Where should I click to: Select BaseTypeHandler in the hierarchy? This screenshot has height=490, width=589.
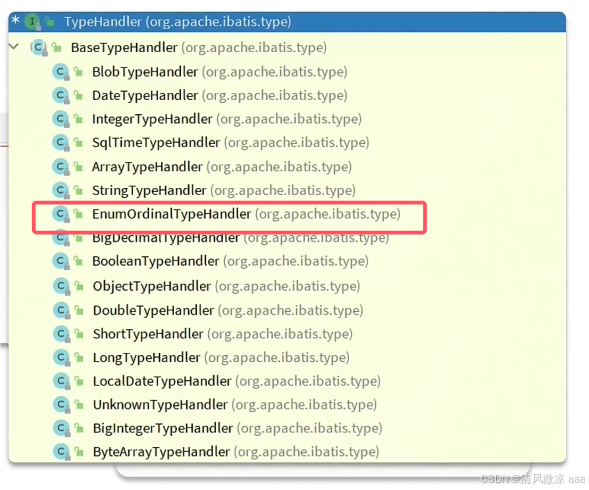click(199, 48)
